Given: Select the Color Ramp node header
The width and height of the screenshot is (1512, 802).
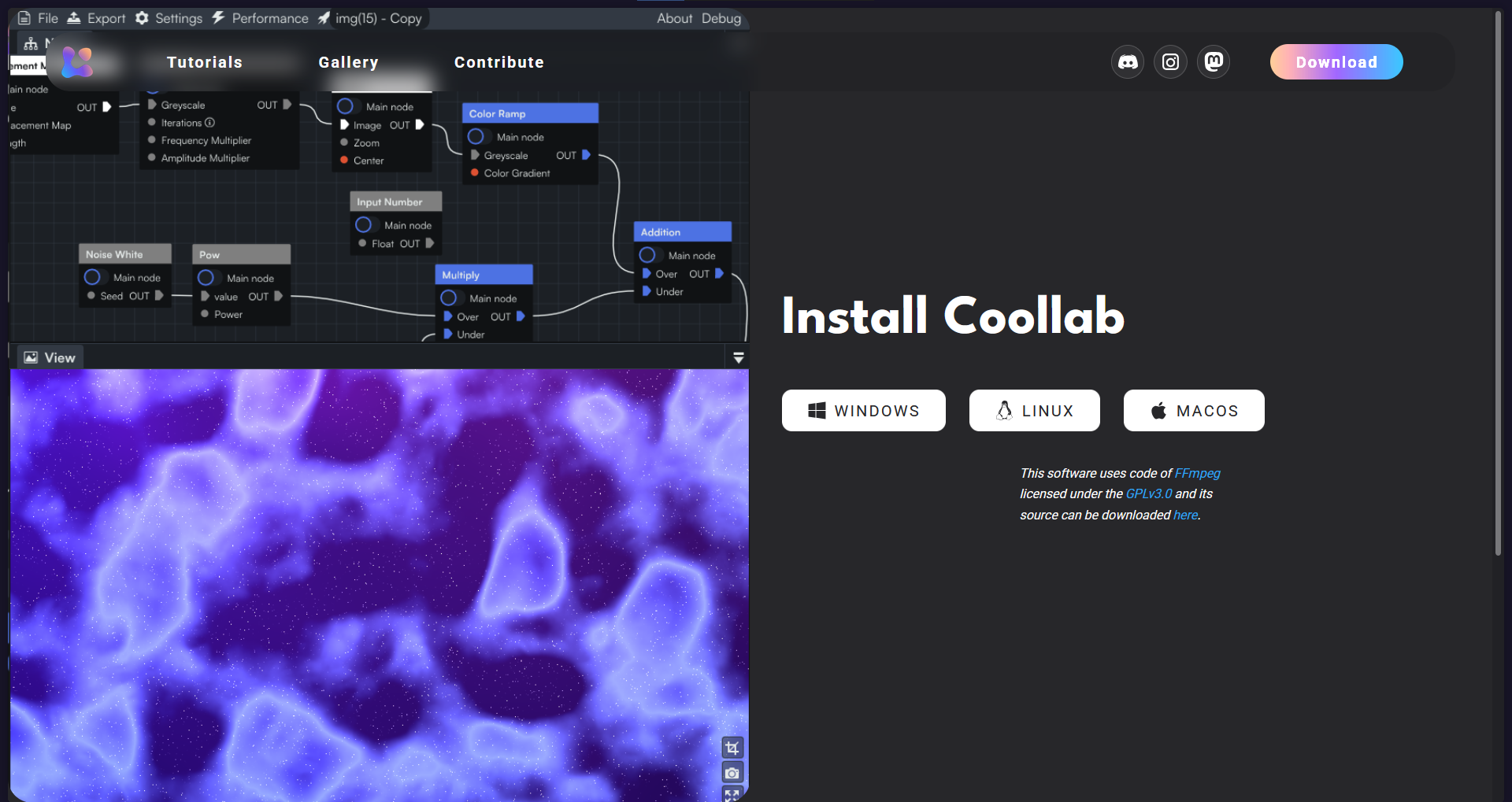Looking at the screenshot, I should [x=530, y=113].
